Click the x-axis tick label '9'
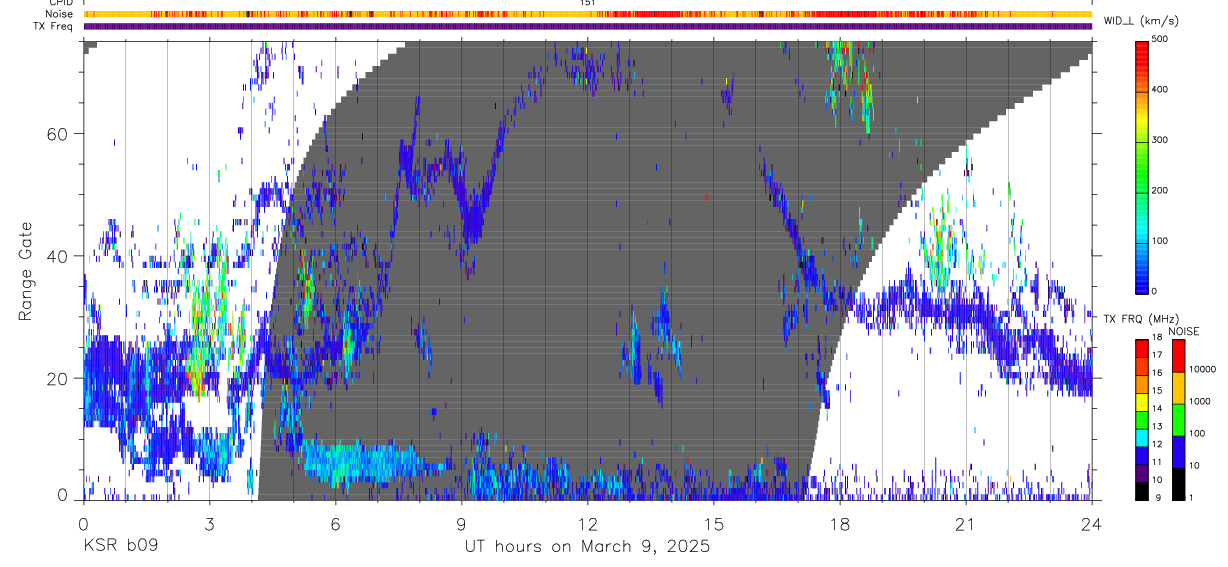Viewport: 1228px width, 567px height. 461,523
